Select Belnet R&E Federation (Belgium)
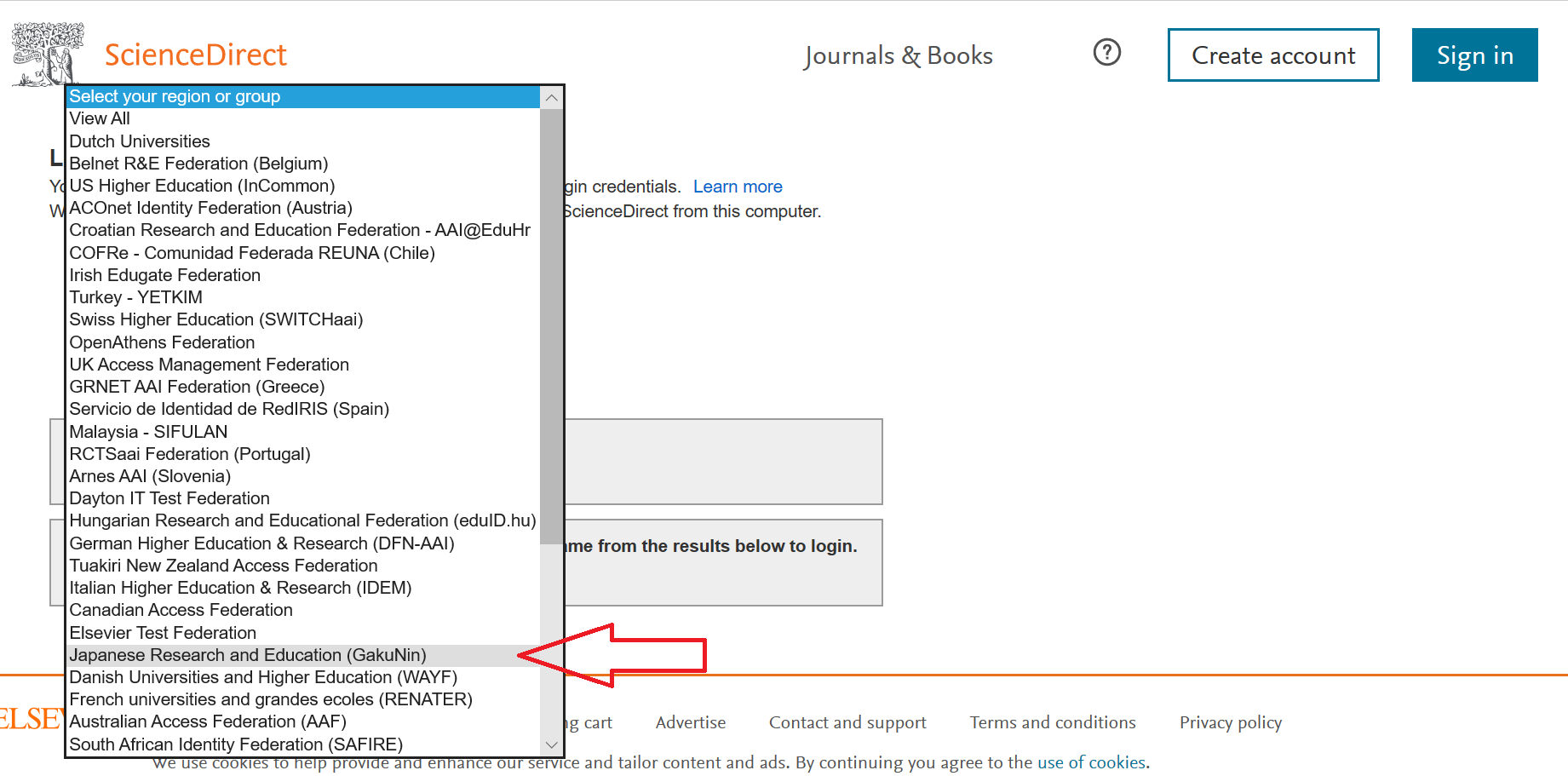This screenshot has width=1568, height=776. point(303,164)
